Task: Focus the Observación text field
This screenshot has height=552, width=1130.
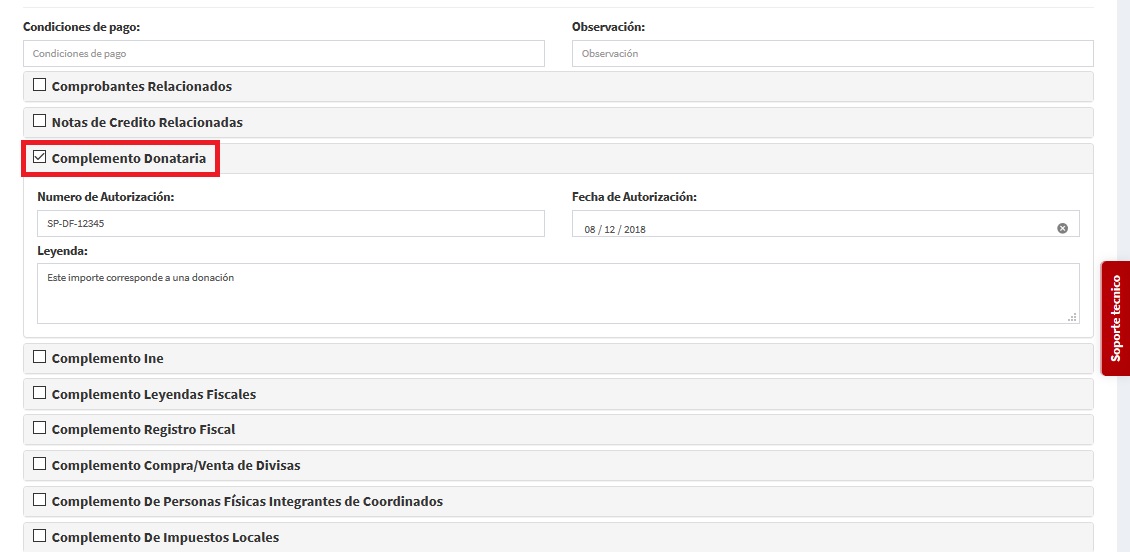Action: (x=832, y=54)
